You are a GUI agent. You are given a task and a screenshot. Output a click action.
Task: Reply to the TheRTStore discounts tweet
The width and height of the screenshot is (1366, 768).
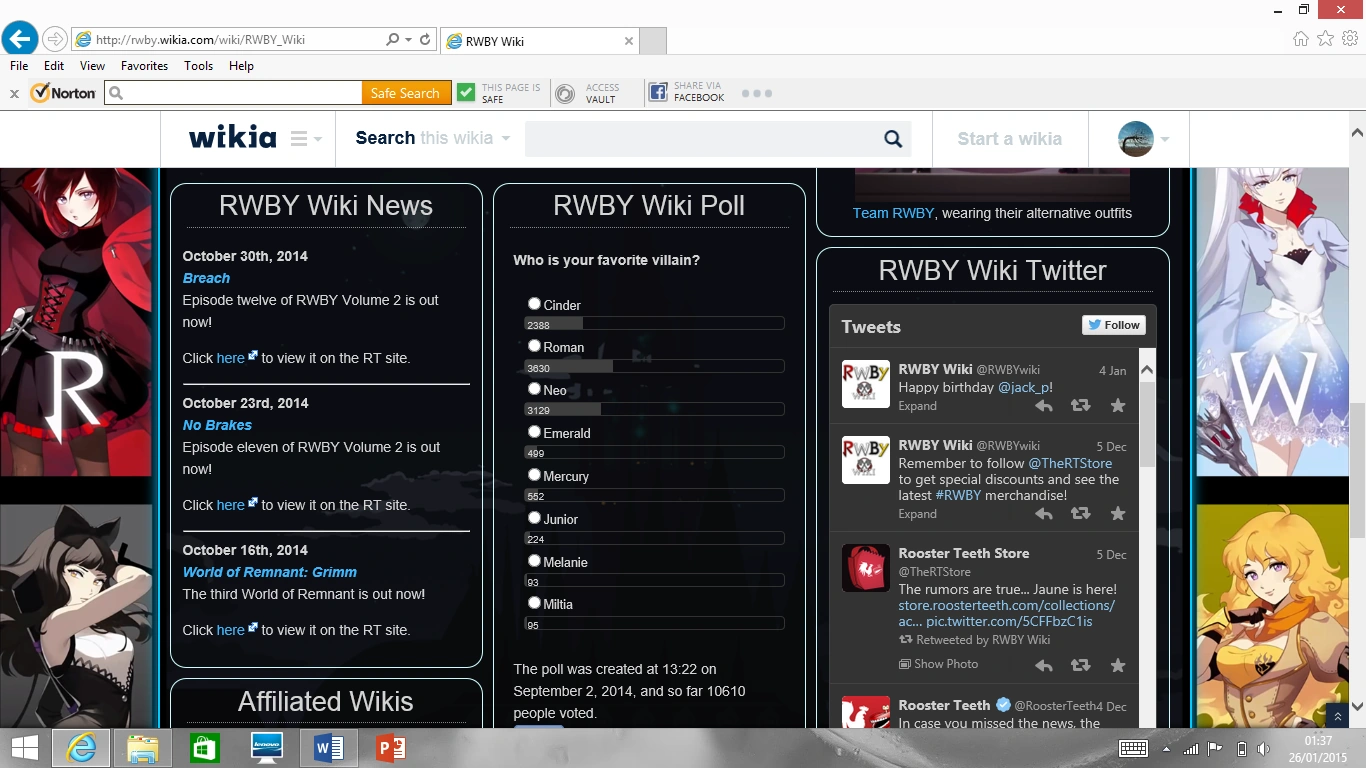[1044, 514]
